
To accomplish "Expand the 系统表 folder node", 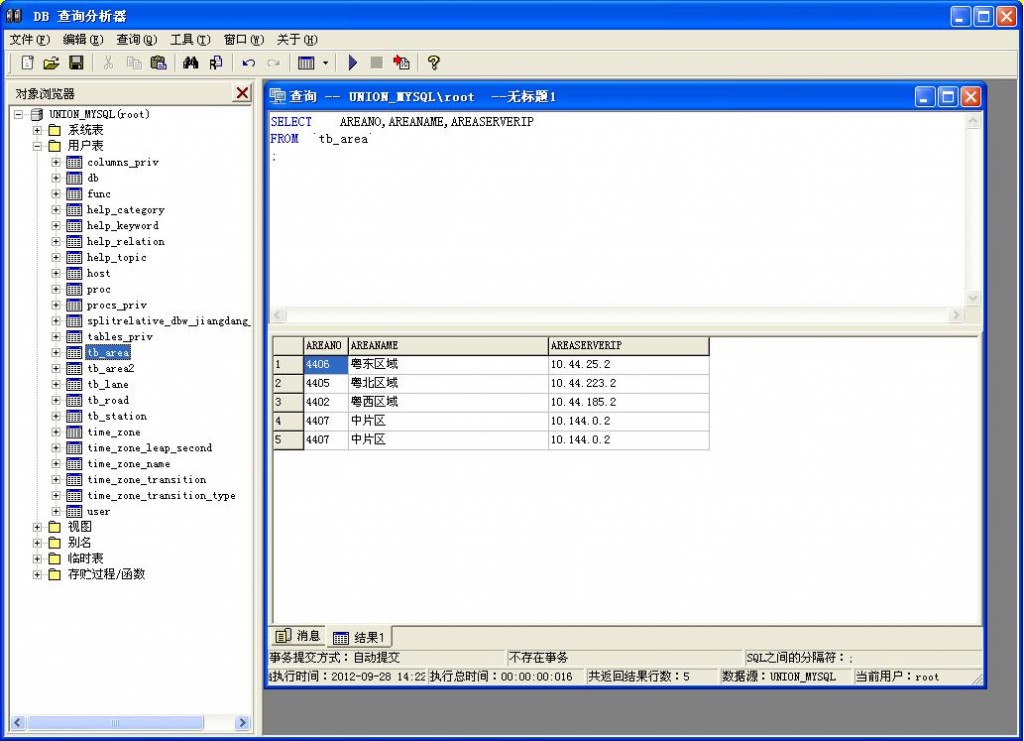I will click(38, 130).
